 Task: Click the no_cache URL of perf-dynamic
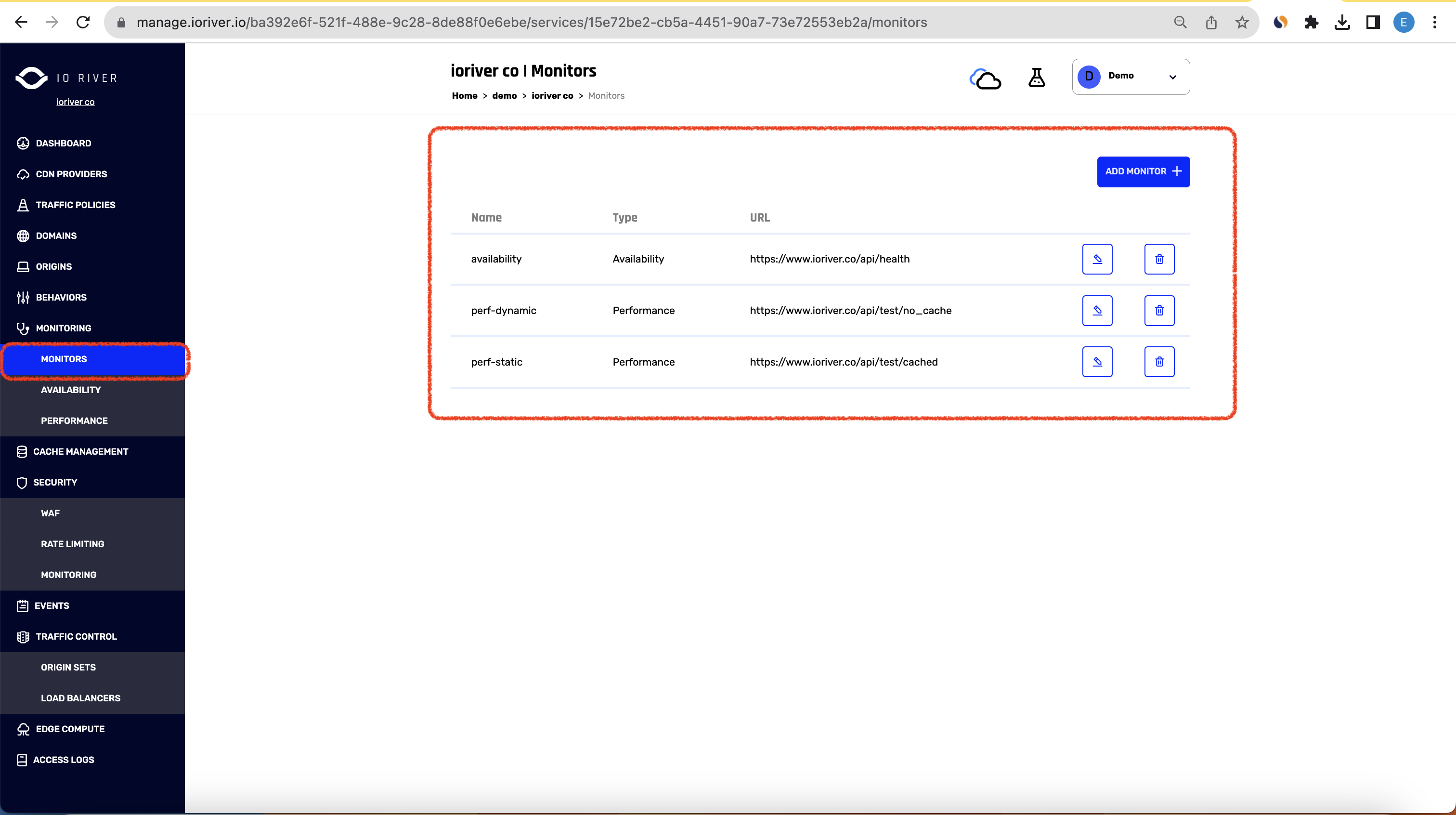pyautogui.click(x=850, y=311)
